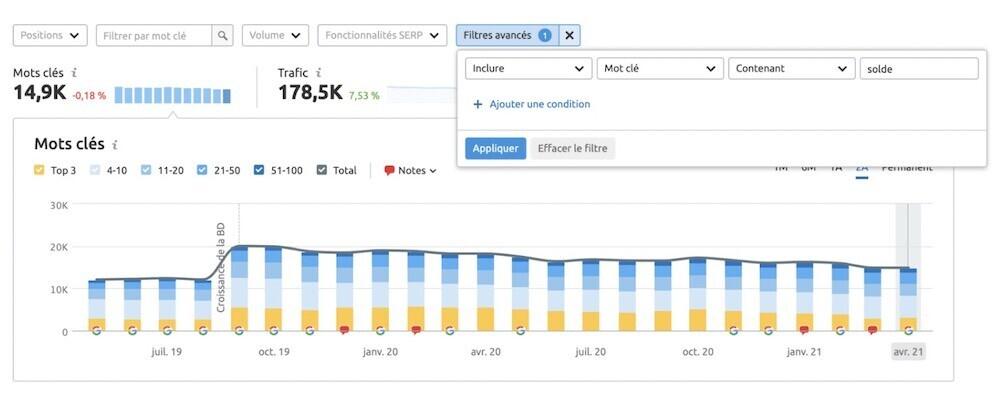The height and width of the screenshot is (397, 1000).
Task: Toggle the 11-20 positions checkbox
Action: point(146,170)
